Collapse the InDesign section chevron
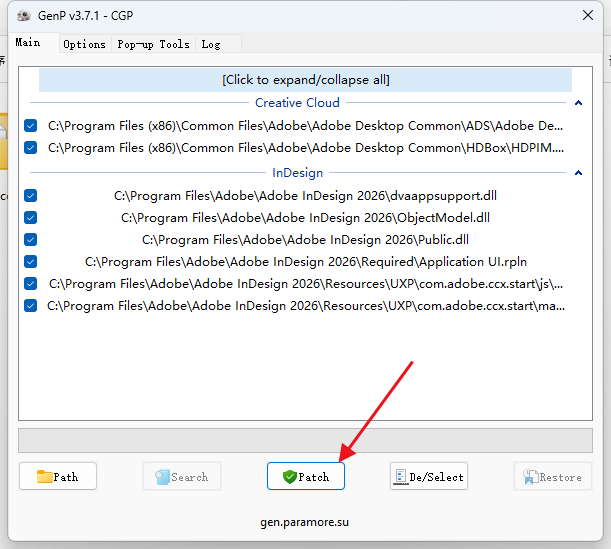The height and width of the screenshot is (549, 611). [578, 173]
